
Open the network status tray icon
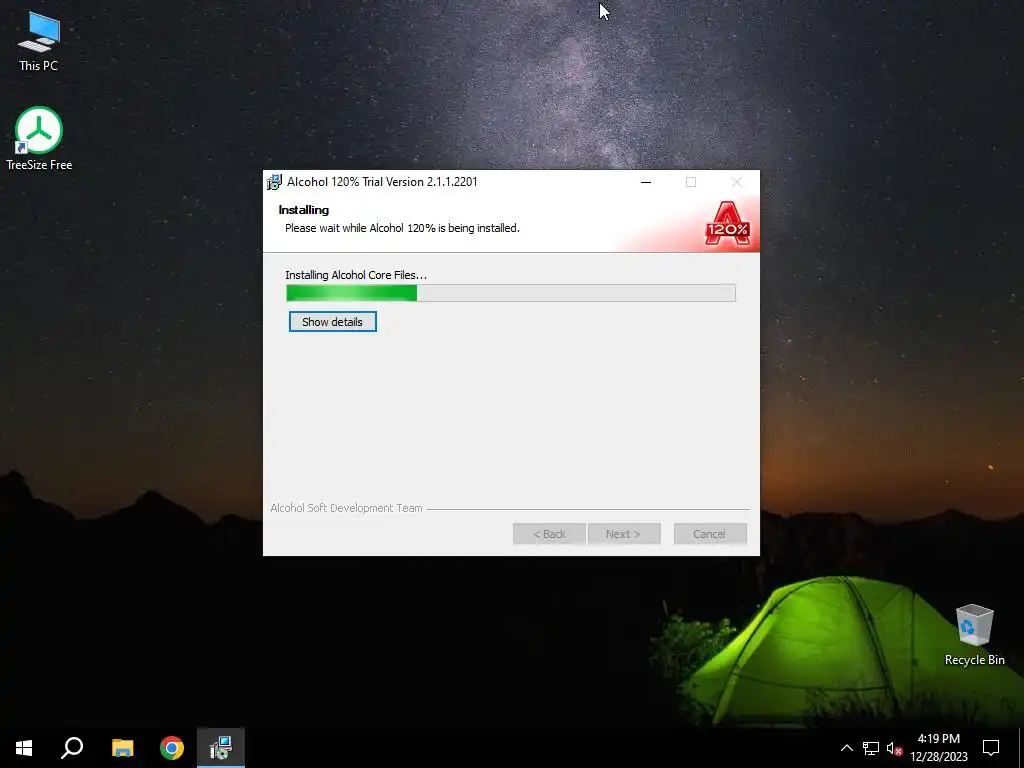tap(871, 748)
